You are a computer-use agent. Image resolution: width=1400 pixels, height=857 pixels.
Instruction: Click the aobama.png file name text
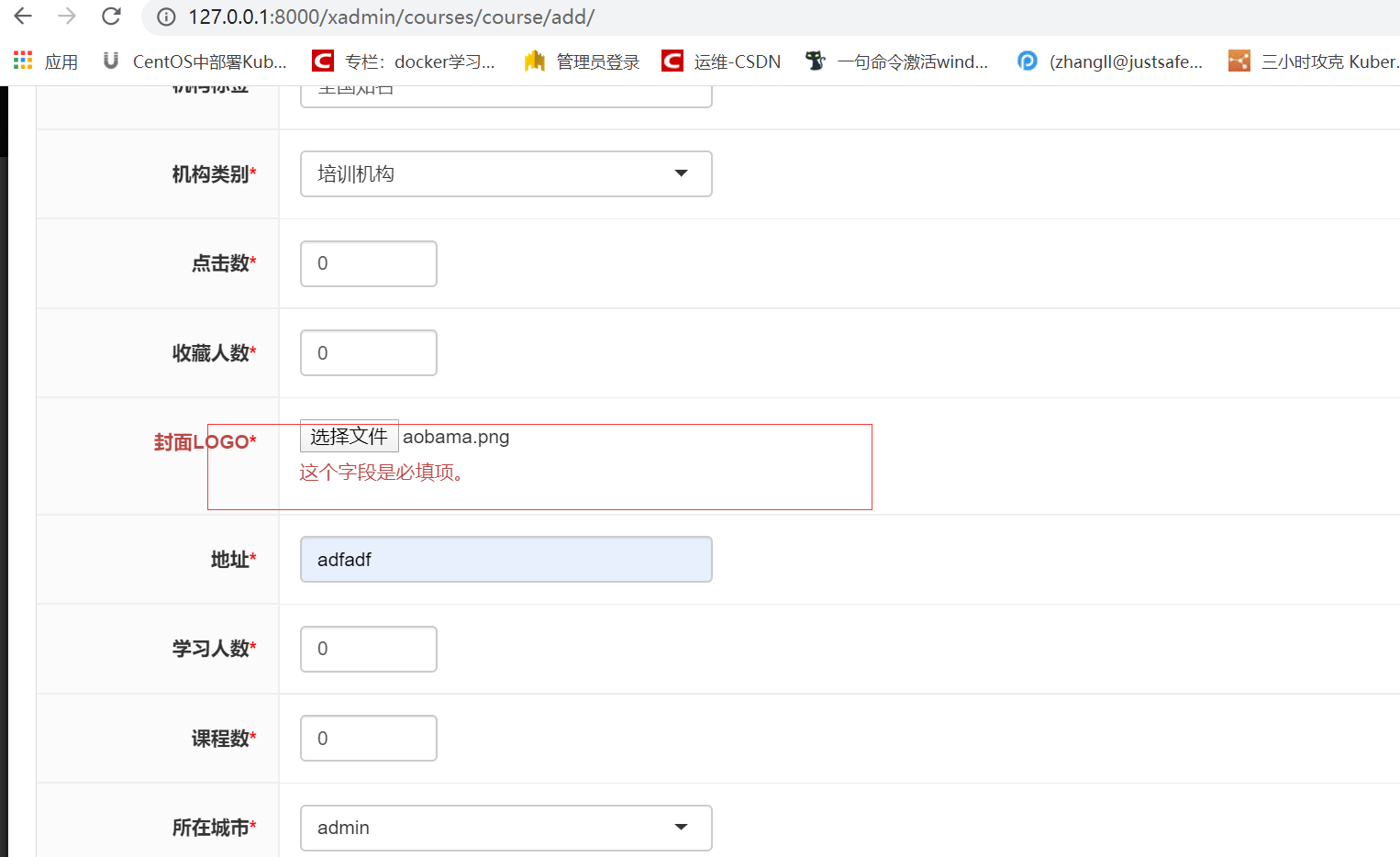coord(456,437)
